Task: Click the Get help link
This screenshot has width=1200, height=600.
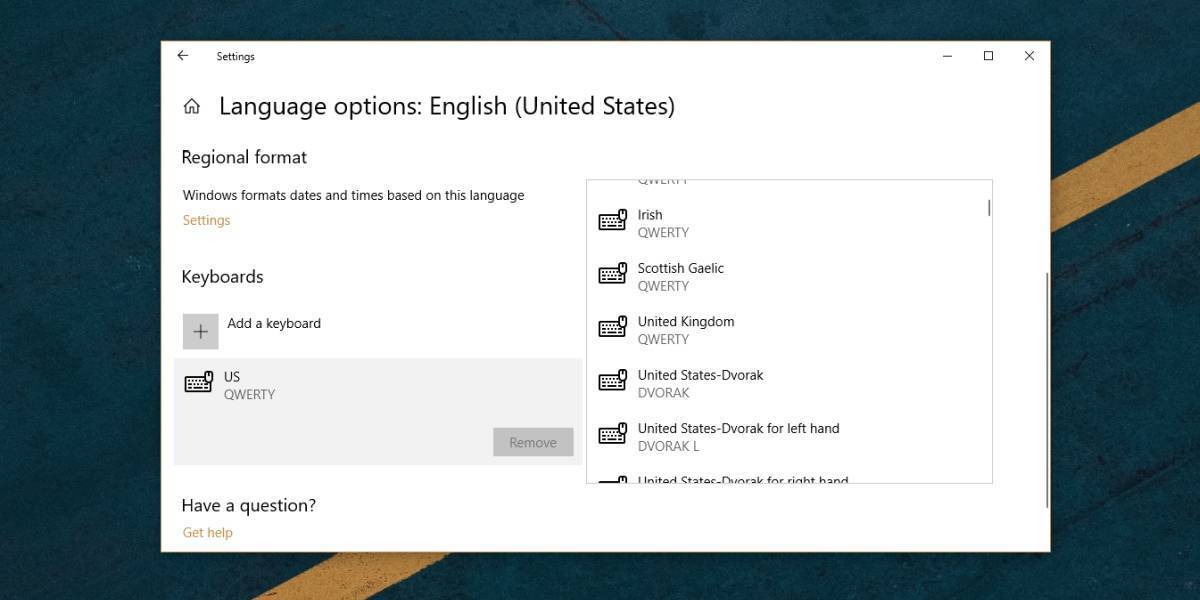Action: pyautogui.click(x=207, y=532)
